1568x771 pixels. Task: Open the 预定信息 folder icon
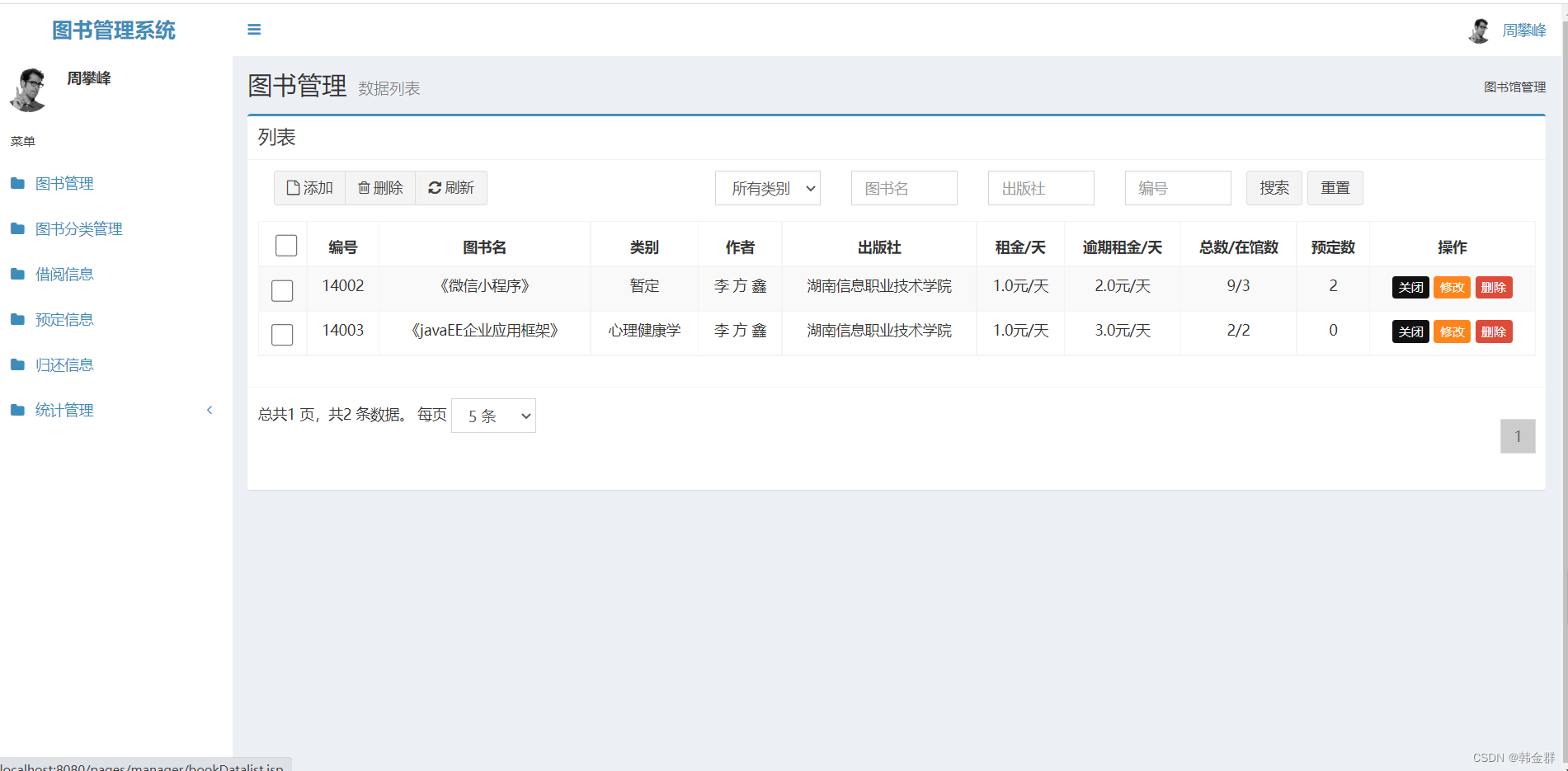coord(17,319)
